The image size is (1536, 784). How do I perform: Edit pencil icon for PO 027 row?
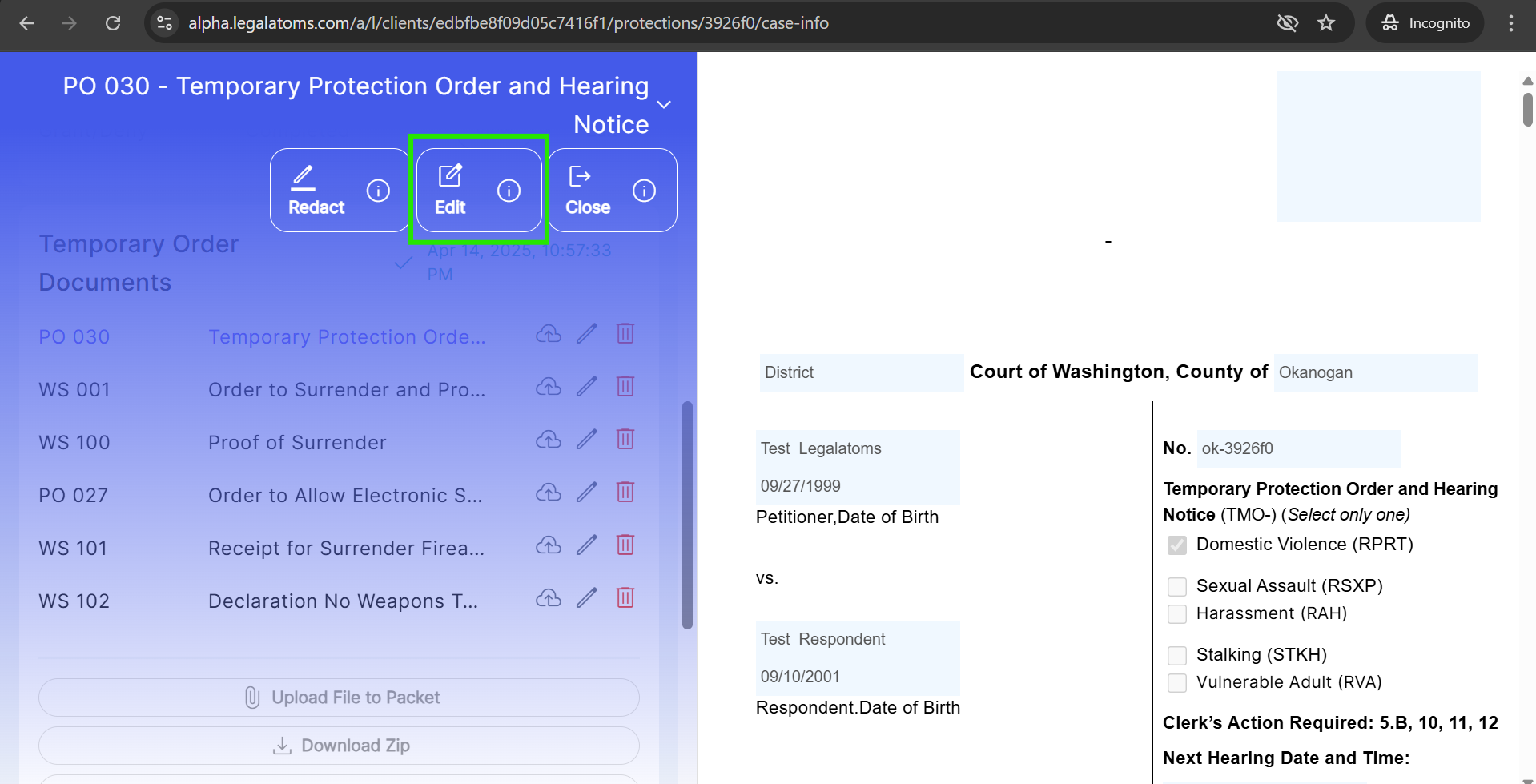[587, 493]
